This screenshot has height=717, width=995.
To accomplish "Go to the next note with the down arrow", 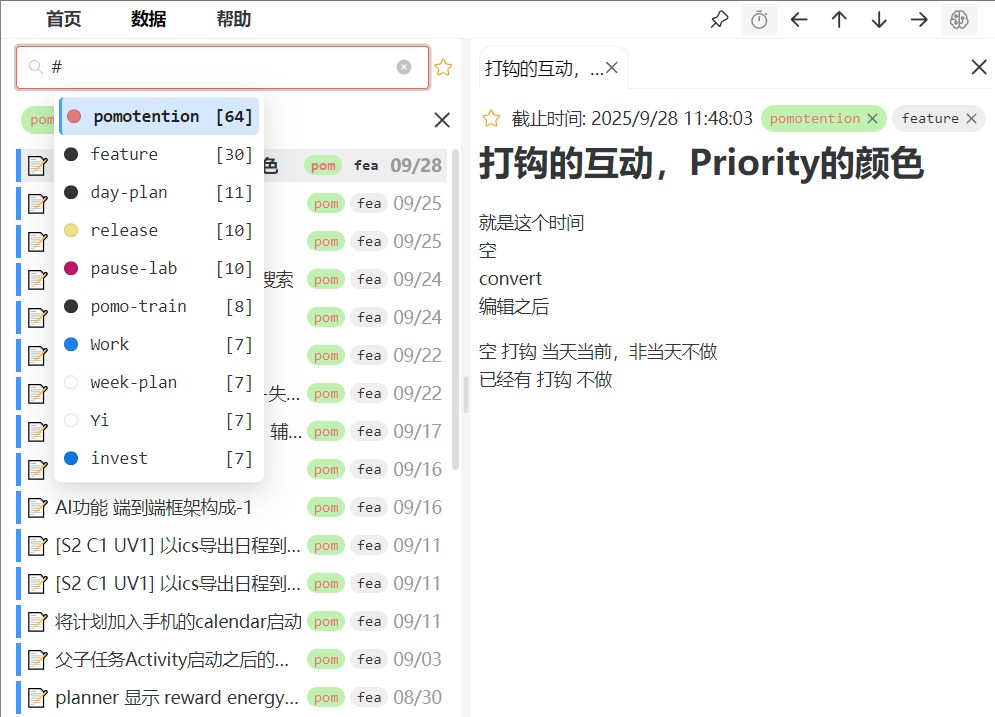I will point(879,20).
